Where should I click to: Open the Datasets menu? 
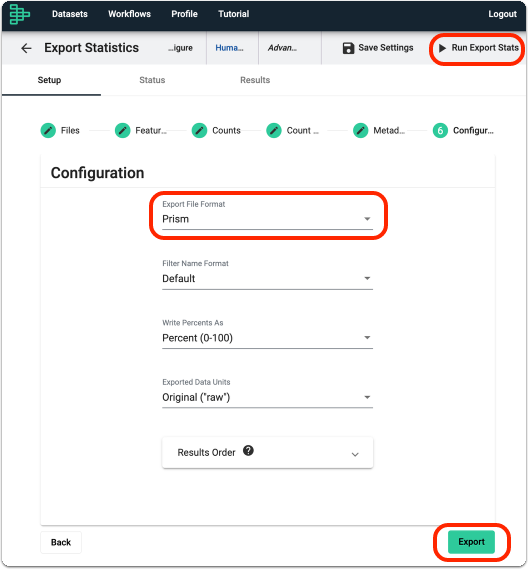(x=70, y=14)
